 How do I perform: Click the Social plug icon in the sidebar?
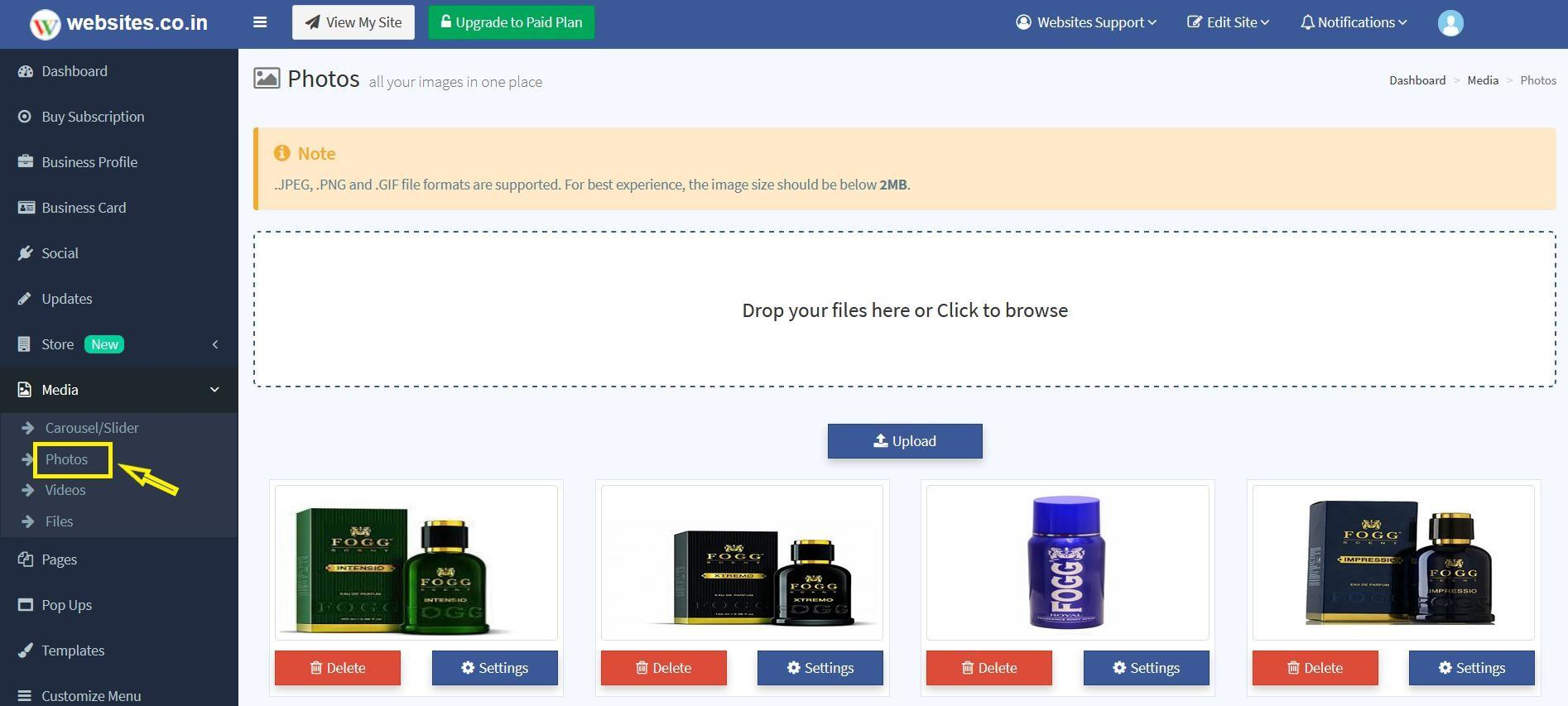pyautogui.click(x=26, y=253)
